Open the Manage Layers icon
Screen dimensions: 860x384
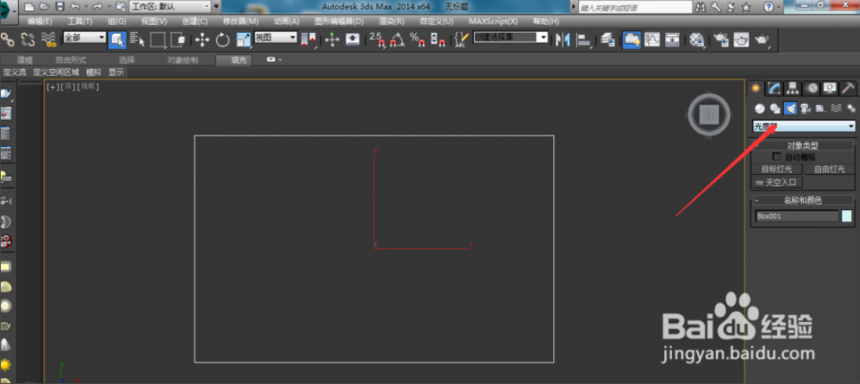coord(607,39)
